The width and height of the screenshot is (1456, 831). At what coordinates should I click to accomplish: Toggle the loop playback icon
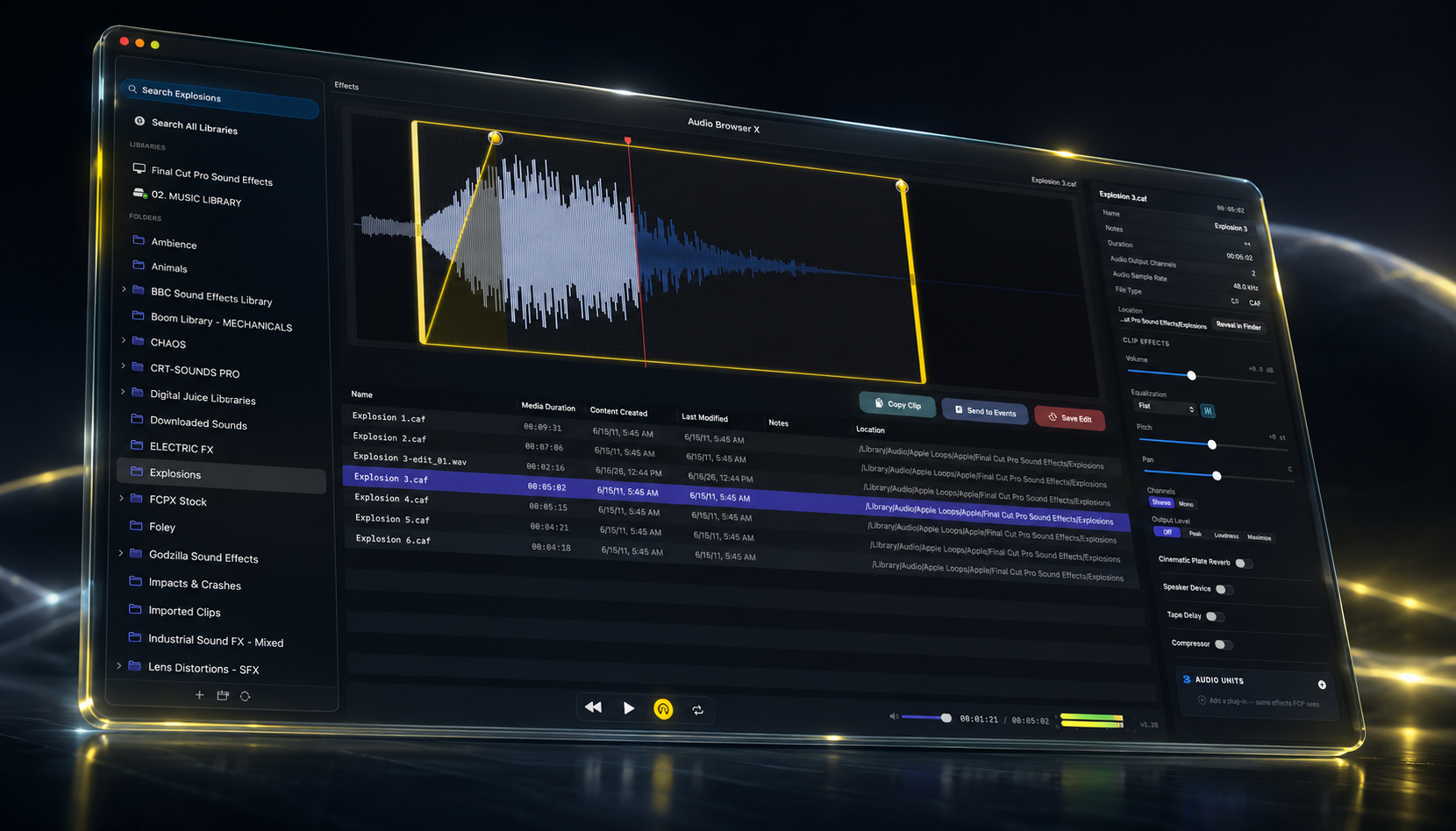pos(697,710)
